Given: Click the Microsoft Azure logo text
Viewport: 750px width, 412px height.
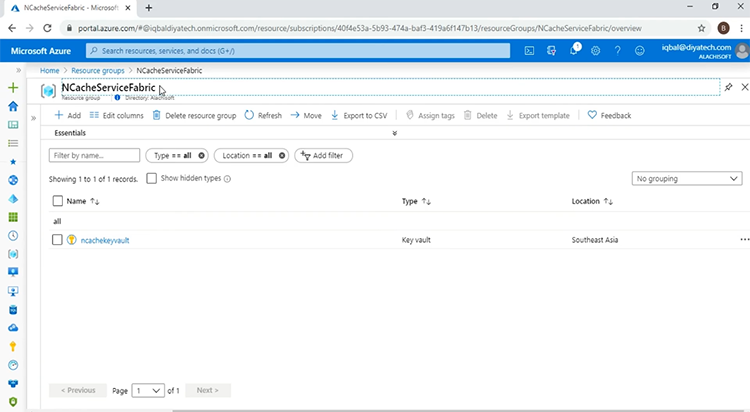Looking at the screenshot, I should click(41, 51).
